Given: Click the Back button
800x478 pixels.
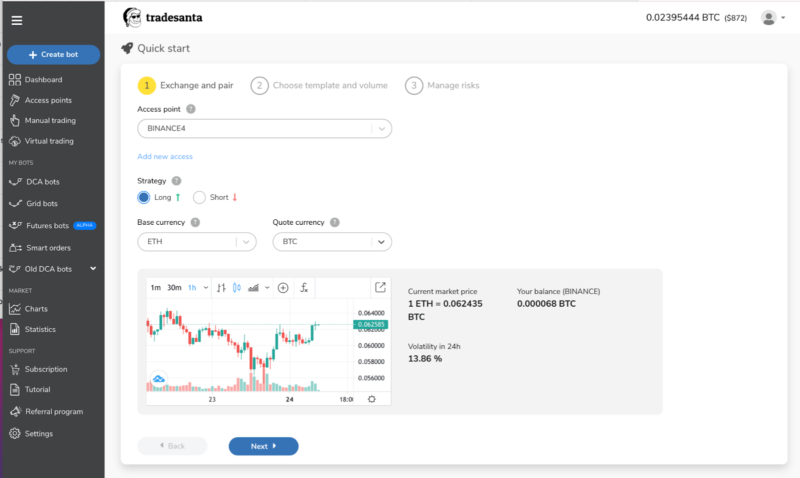Looking at the screenshot, I should click(x=172, y=446).
